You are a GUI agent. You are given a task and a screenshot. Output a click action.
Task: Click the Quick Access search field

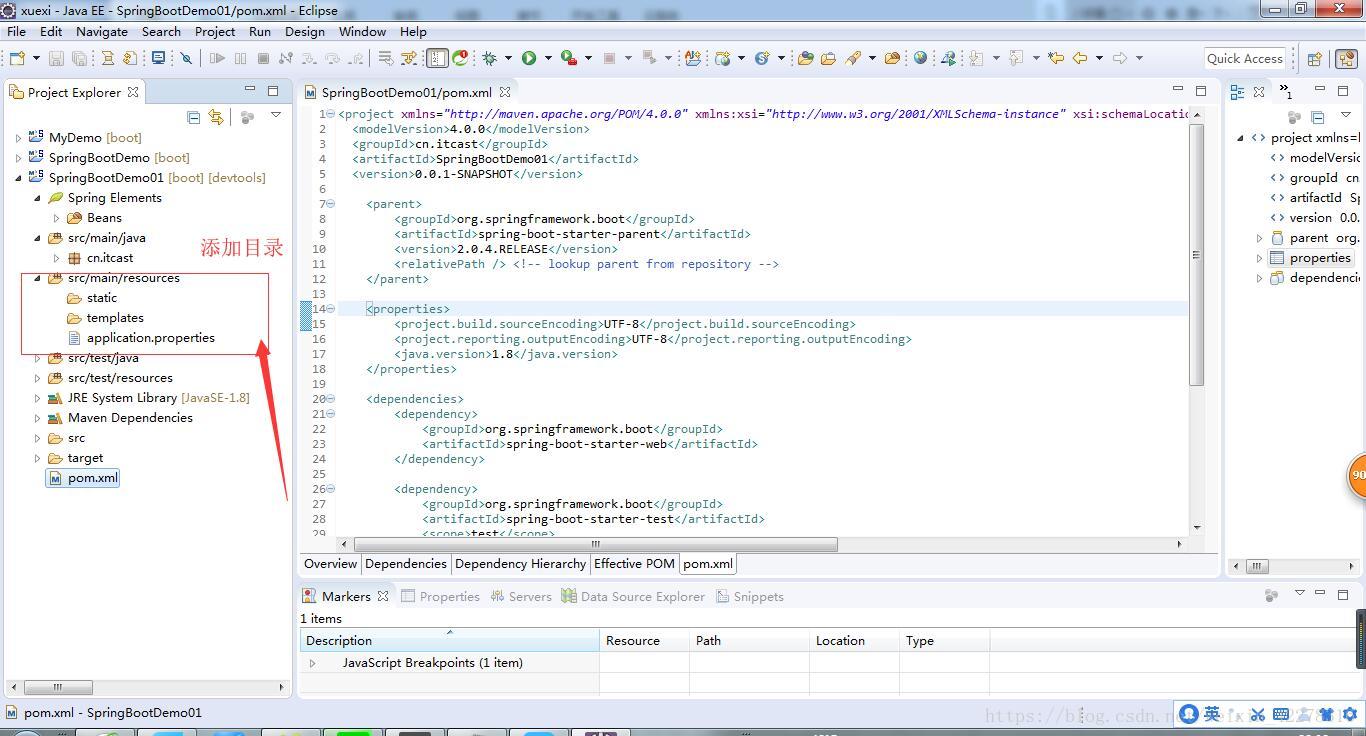[x=1244, y=58]
